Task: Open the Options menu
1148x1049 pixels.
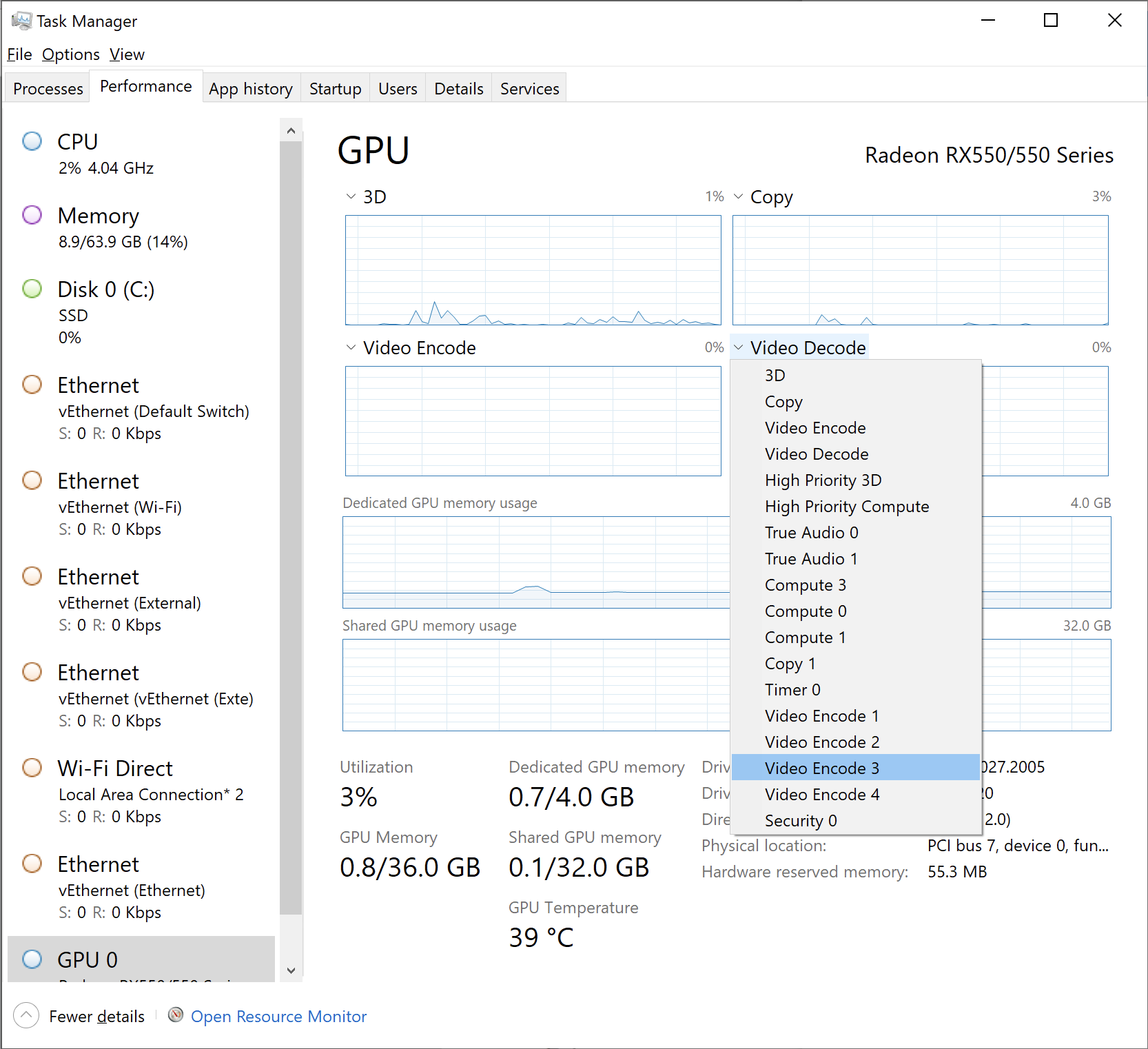Action: 70,54
